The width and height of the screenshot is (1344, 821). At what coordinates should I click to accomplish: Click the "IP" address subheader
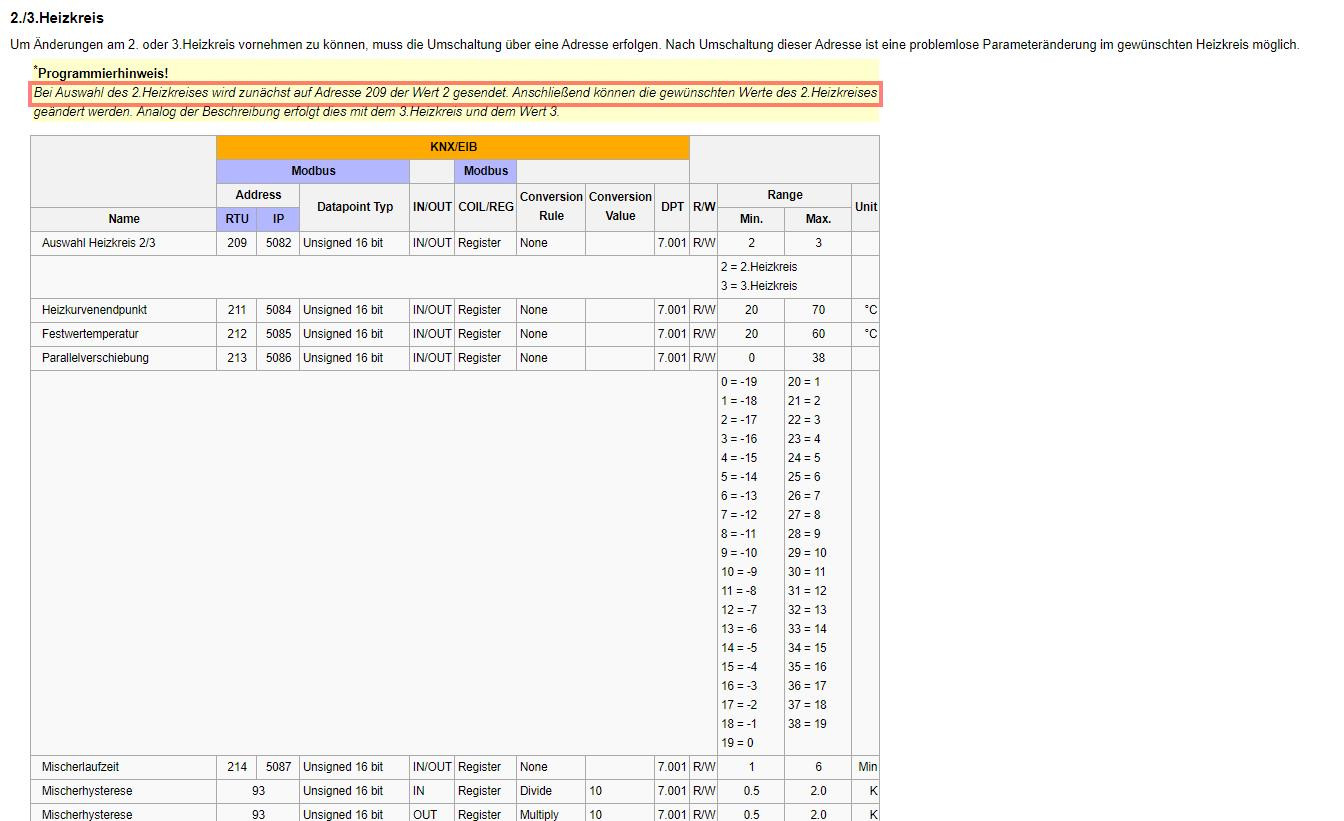coord(278,219)
